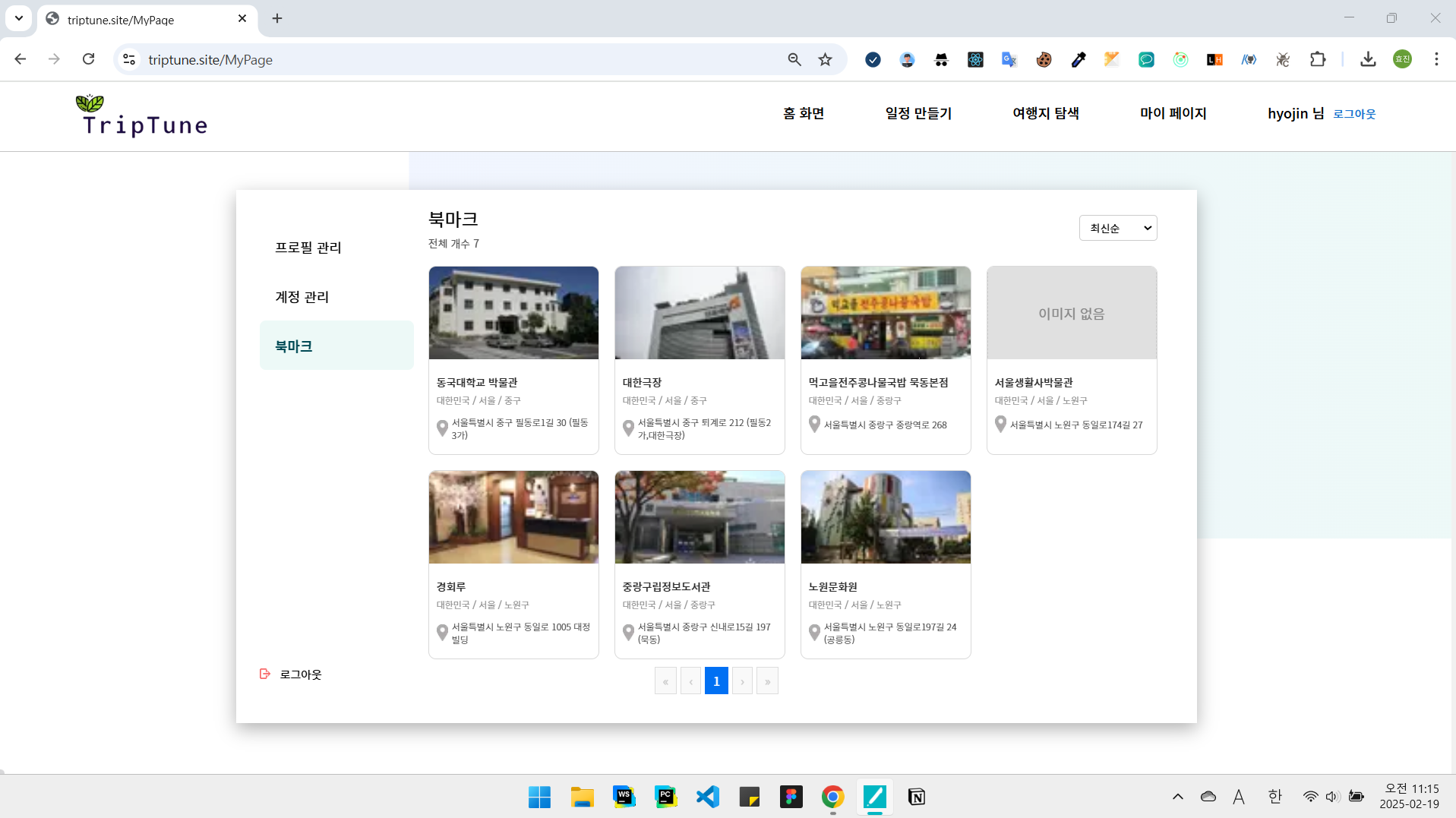Screen dimensions: 1456x818
Task: Open the React Developer Tools extension icon
Action: 975,59
